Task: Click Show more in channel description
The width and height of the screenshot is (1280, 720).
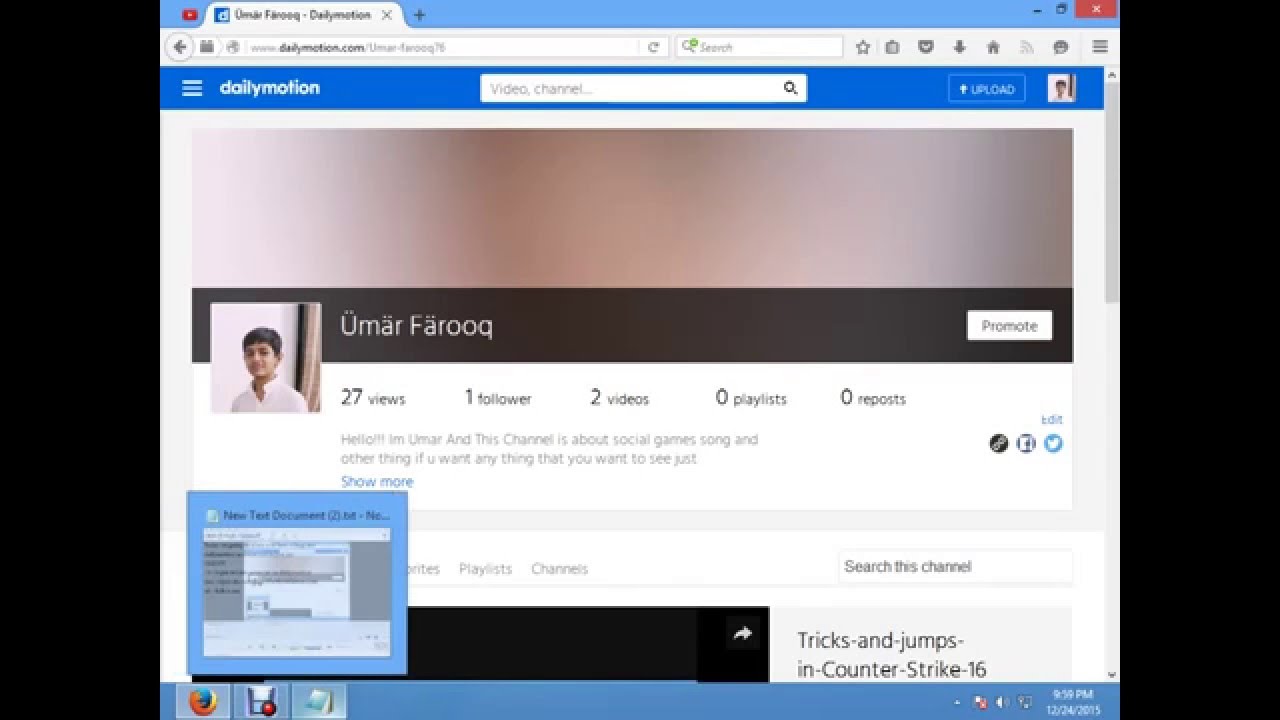Action: click(377, 481)
